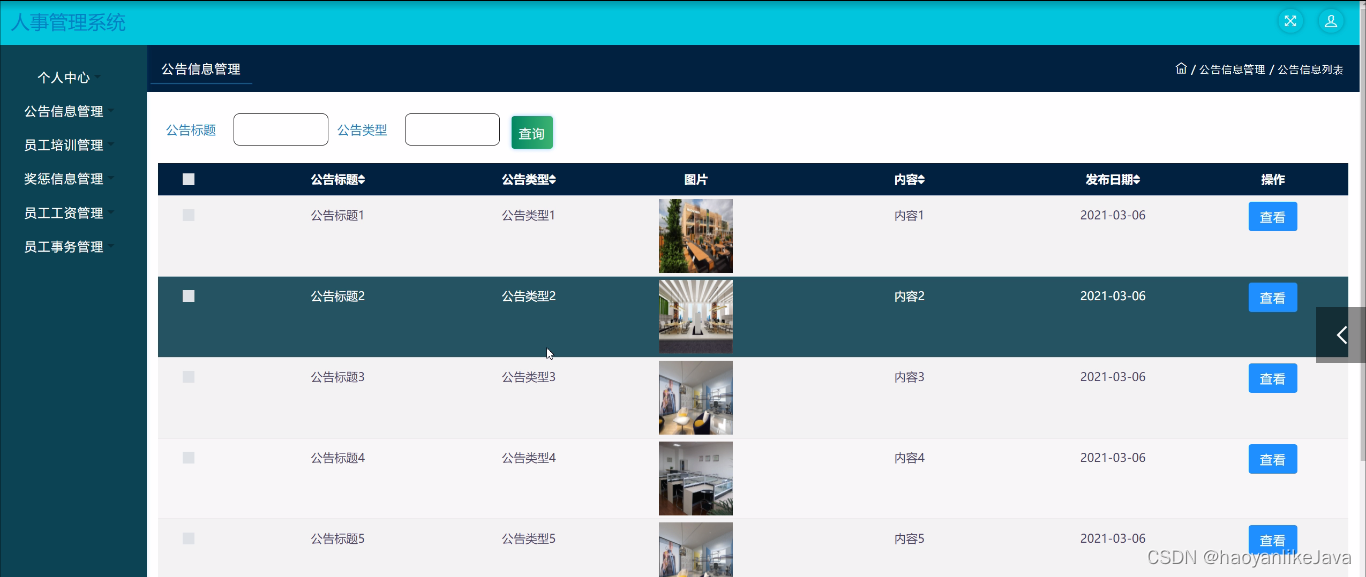Screen dimensions: 1366x577
Task: Check the row for 公告标题3
Action: pyautogui.click(x=188, y=377)
